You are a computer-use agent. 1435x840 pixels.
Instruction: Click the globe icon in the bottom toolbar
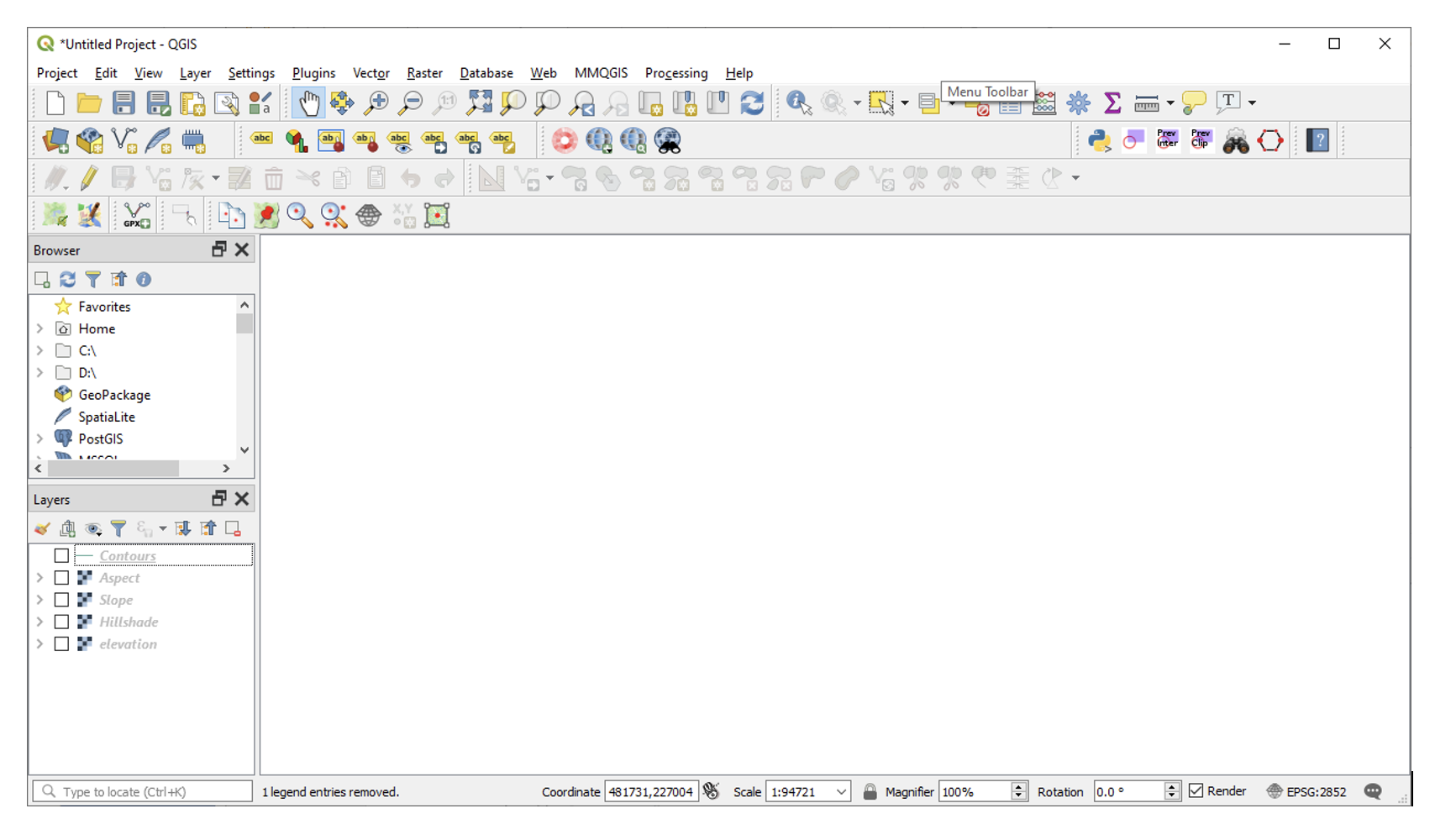(368, 216)
